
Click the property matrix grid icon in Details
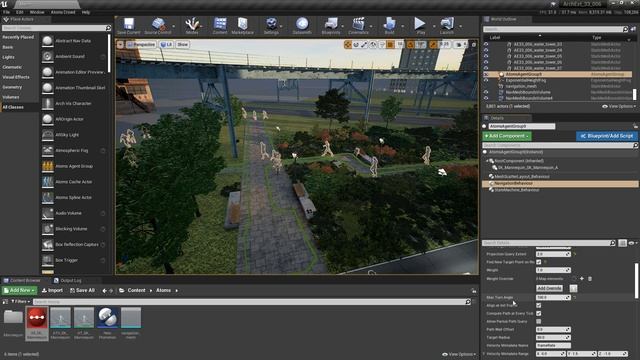tap(622, 243)
